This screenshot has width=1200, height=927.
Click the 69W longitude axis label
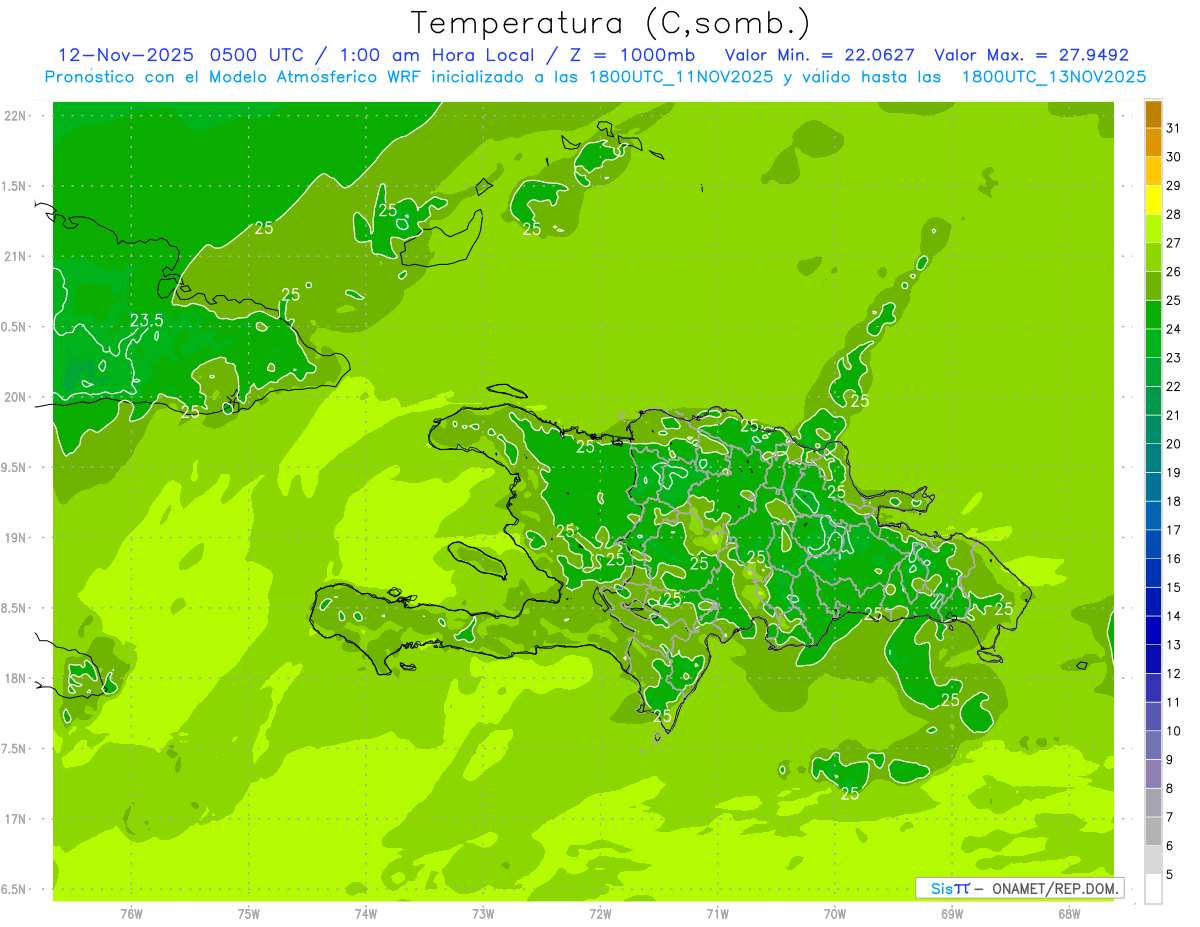[952, 913]
